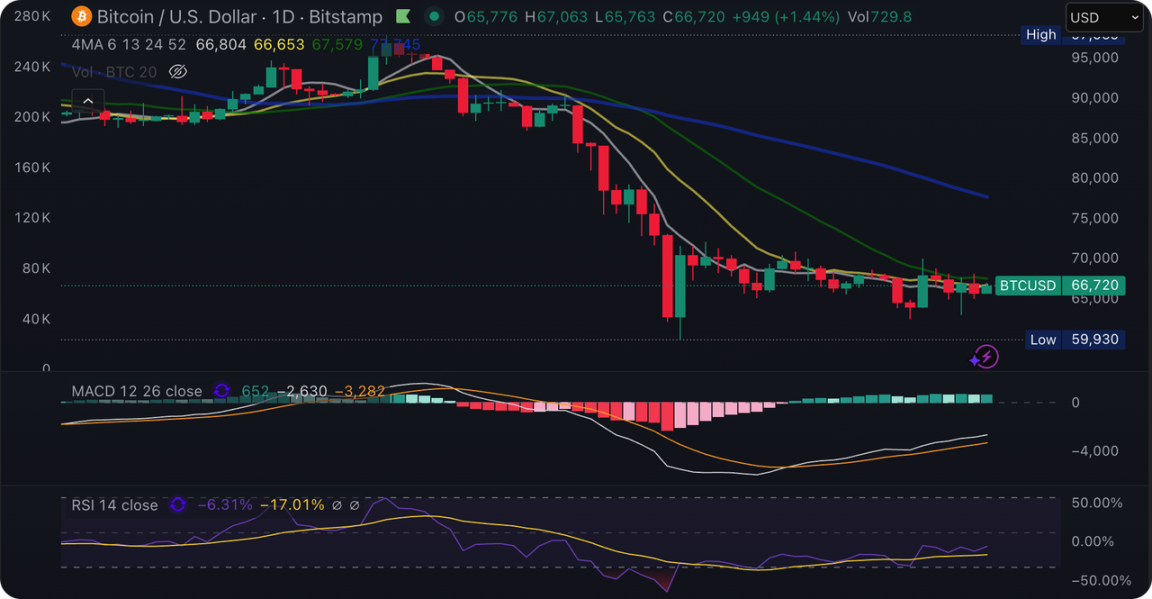Screen dimensions: 1152x599
Task: Click the green flag icon beside Bitstamp
Action: tap(403, 17)
